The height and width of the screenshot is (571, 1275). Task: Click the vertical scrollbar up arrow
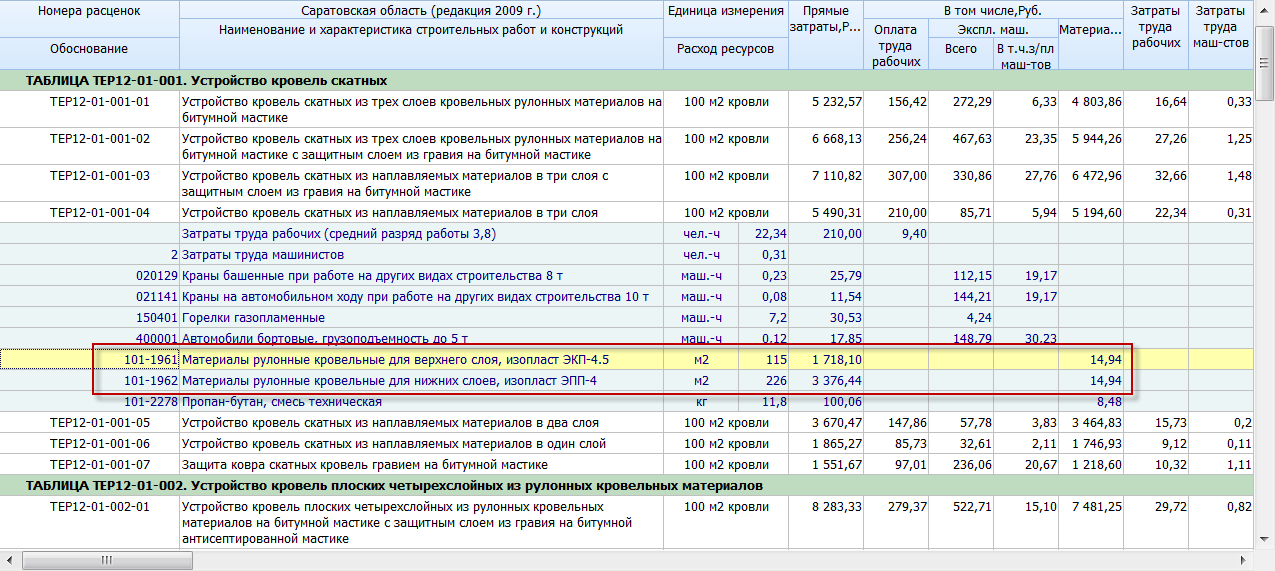pos(1265,8)
